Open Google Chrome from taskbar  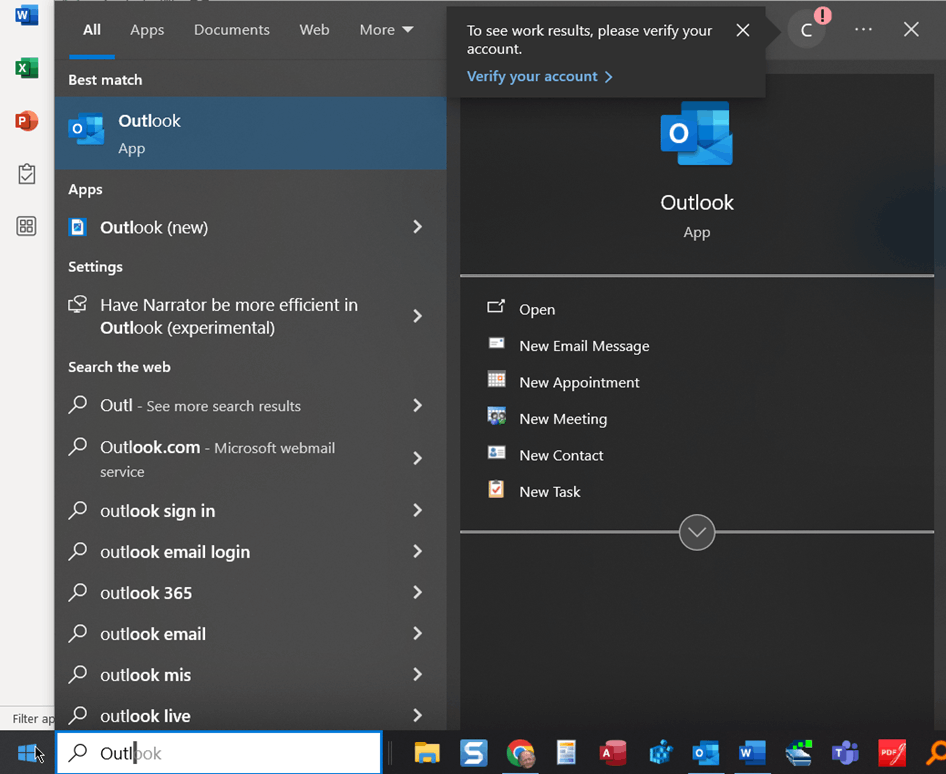[520, 753]
